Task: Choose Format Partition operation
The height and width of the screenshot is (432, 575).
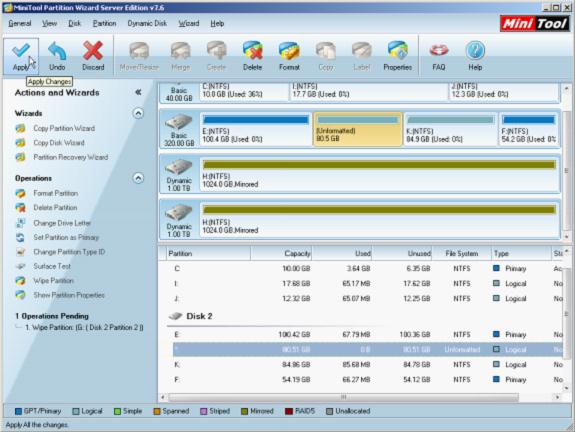Action: [x=56, y=193]
